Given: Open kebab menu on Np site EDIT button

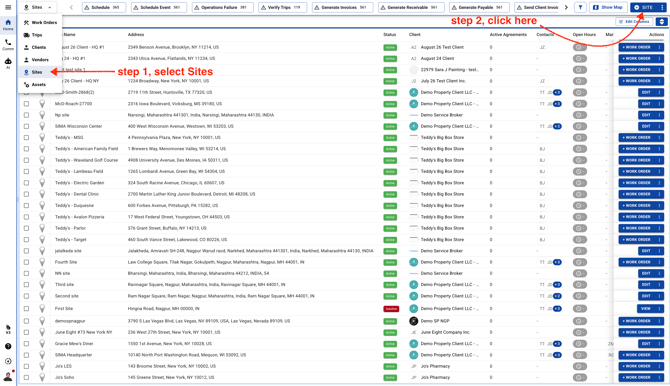Looking at the screenshot, I should pos(659,115).
